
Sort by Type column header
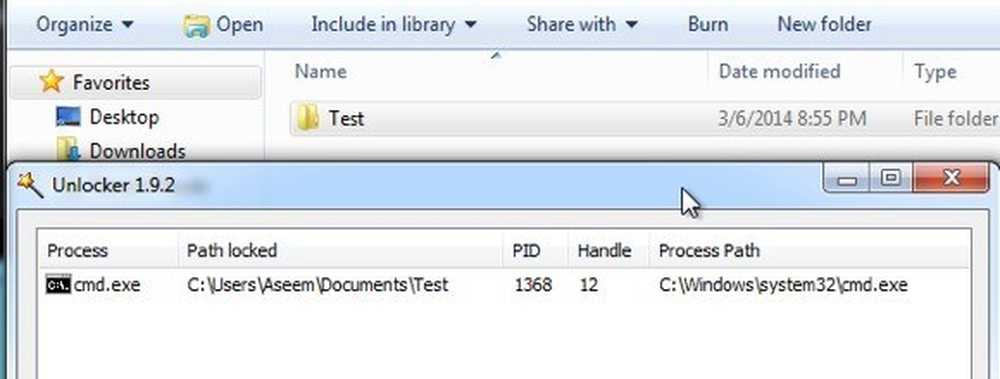[x=951, y=71]
